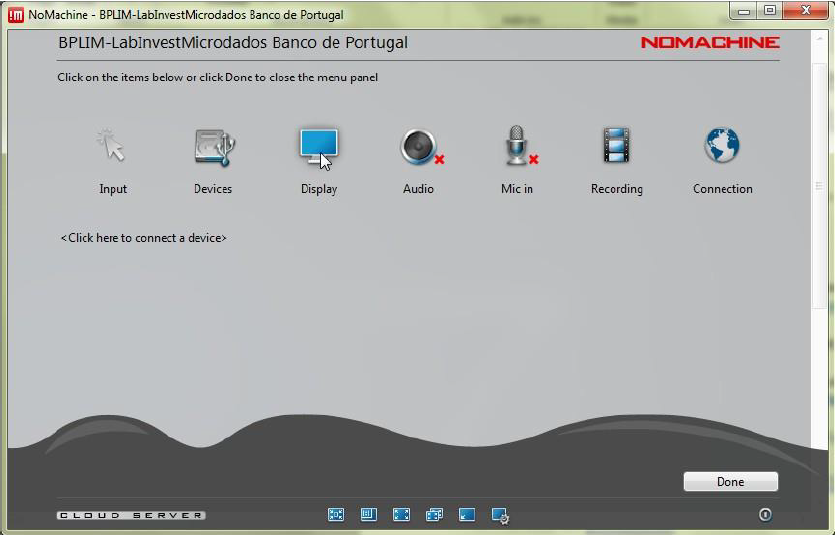
Task: Open display settings via monitor-gear icon
Action: (x=501, y=516)
